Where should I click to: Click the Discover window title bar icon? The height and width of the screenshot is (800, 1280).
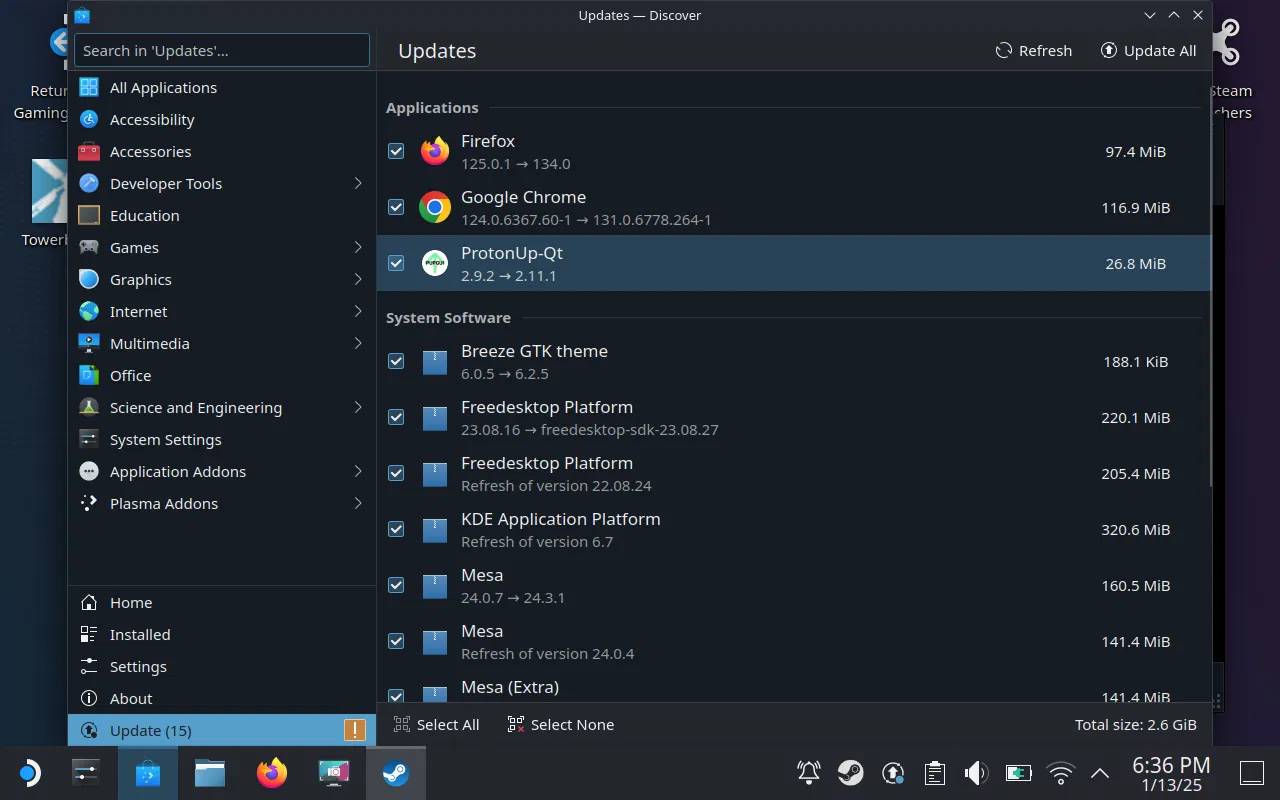coord(82,15)
